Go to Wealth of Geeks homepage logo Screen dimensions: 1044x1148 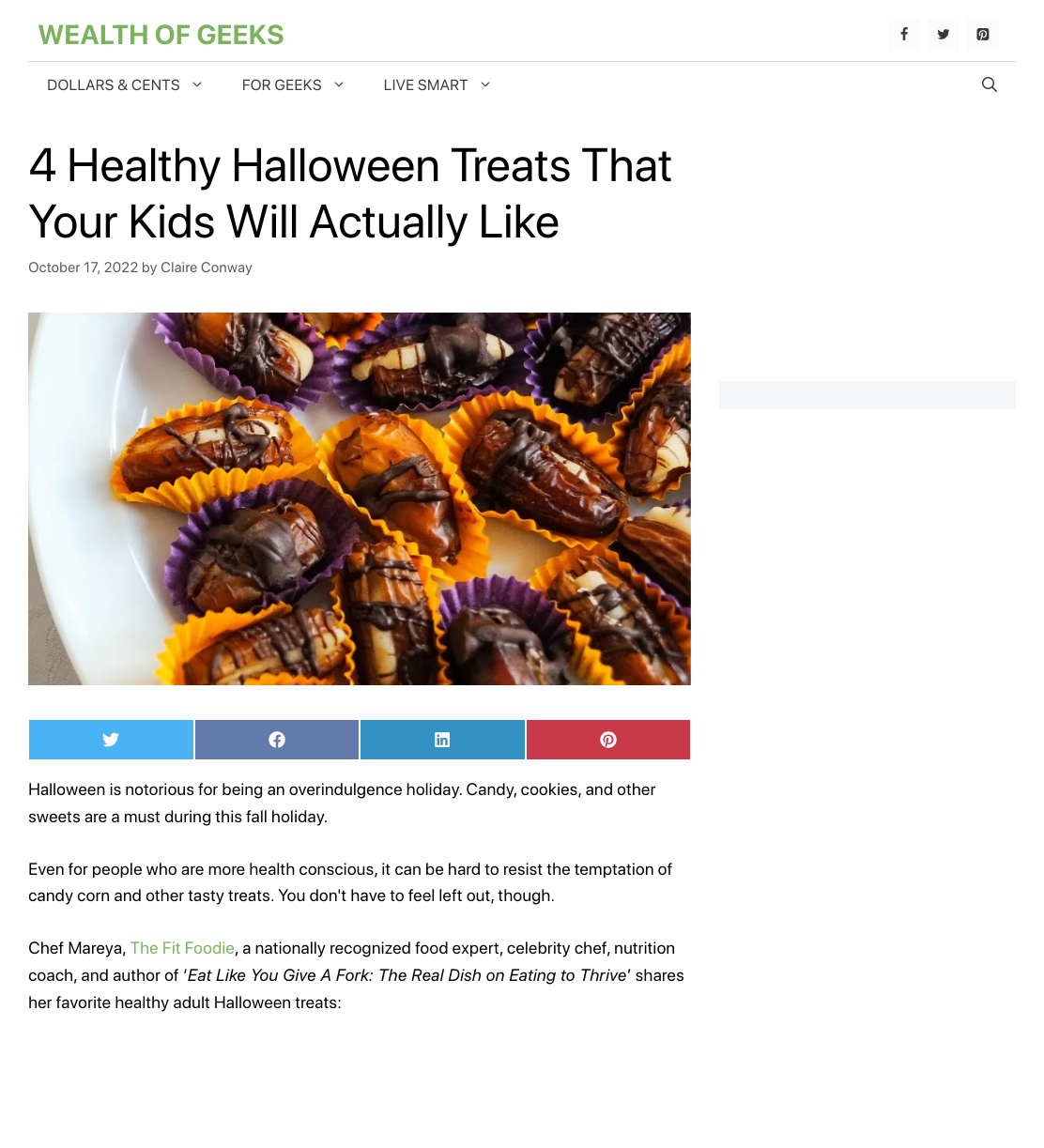pyautogui.click(x=161, y=35)
